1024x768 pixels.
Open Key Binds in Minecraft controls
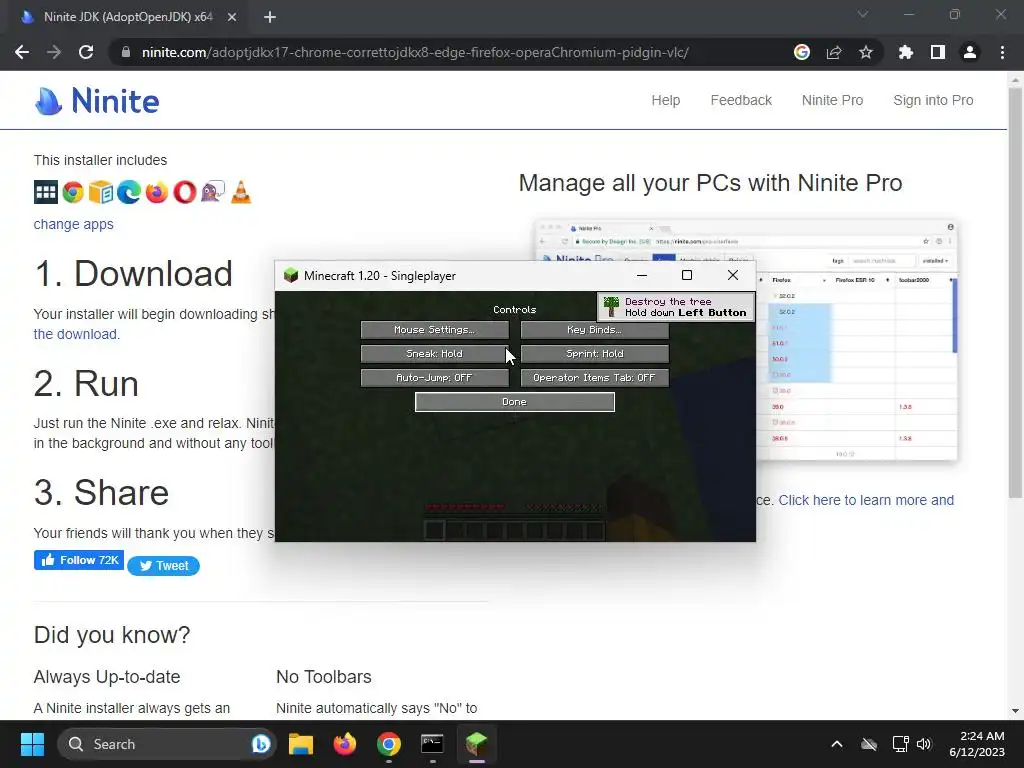coord(594,330)
